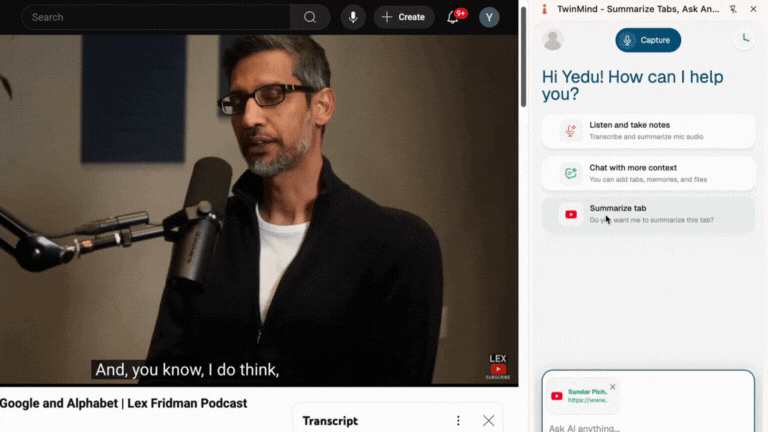Click the microphone icon beside Listen and take notes
Image resolution: width=768 pixels, height=432 pixels.
click(x=570, y=131)
